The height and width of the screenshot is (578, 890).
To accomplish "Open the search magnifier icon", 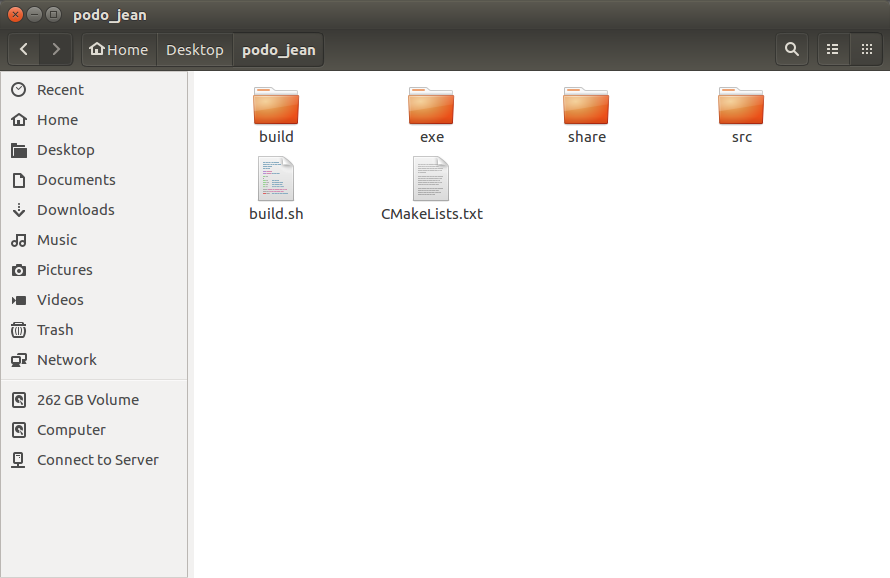I will 792,49.
